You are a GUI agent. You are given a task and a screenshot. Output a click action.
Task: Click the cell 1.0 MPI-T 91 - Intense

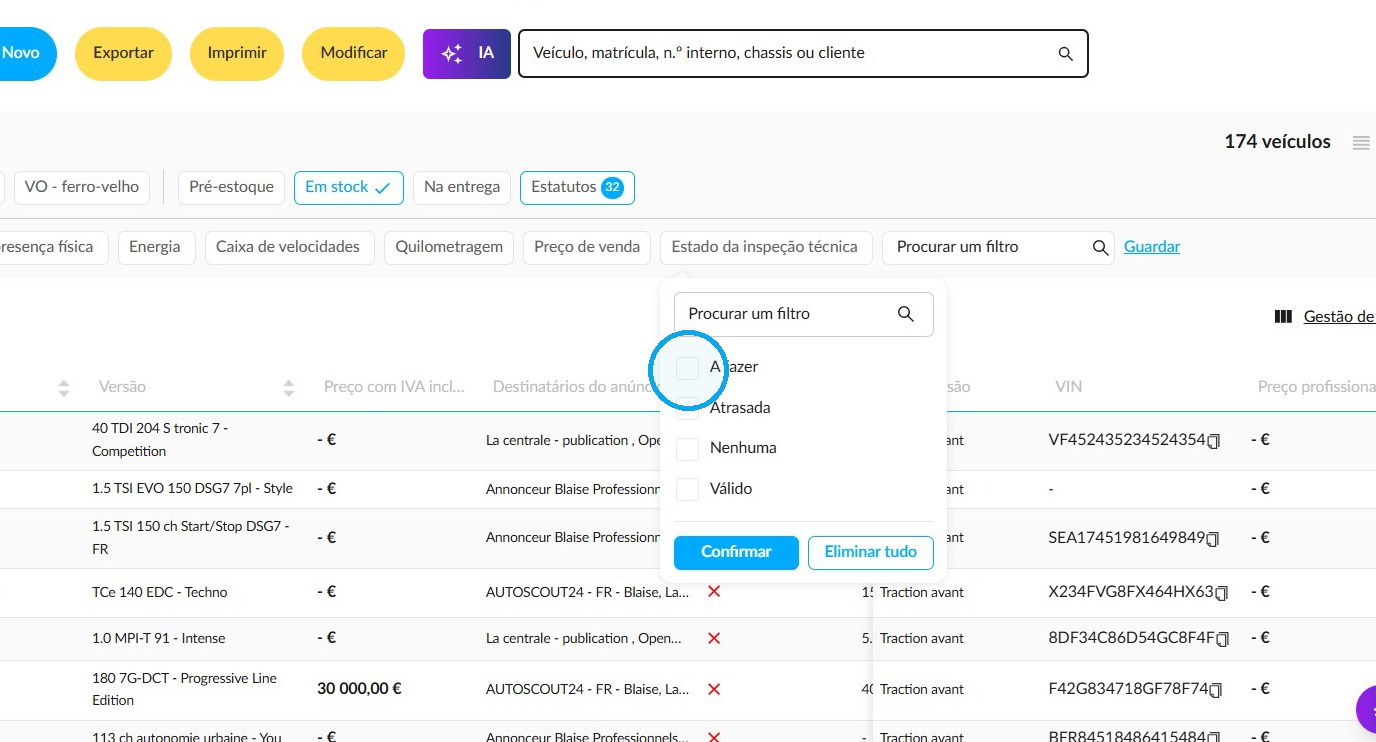pos(159,639)
